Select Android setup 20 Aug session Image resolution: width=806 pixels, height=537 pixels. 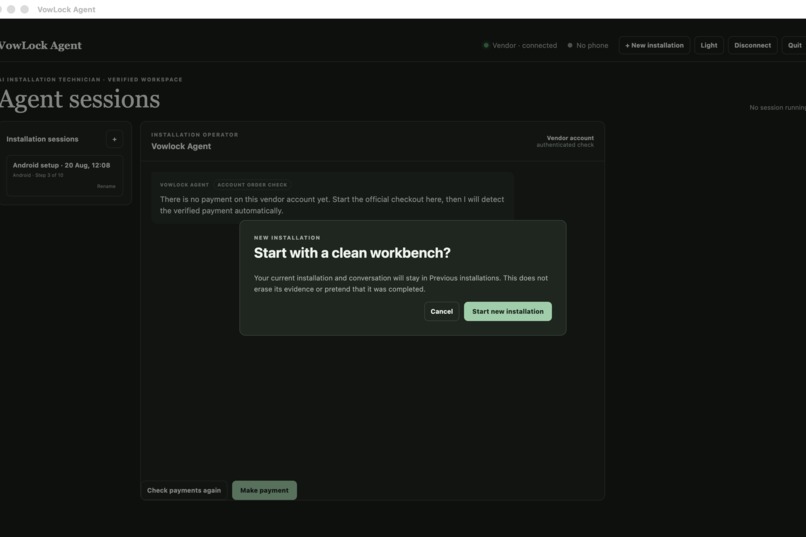65,175
